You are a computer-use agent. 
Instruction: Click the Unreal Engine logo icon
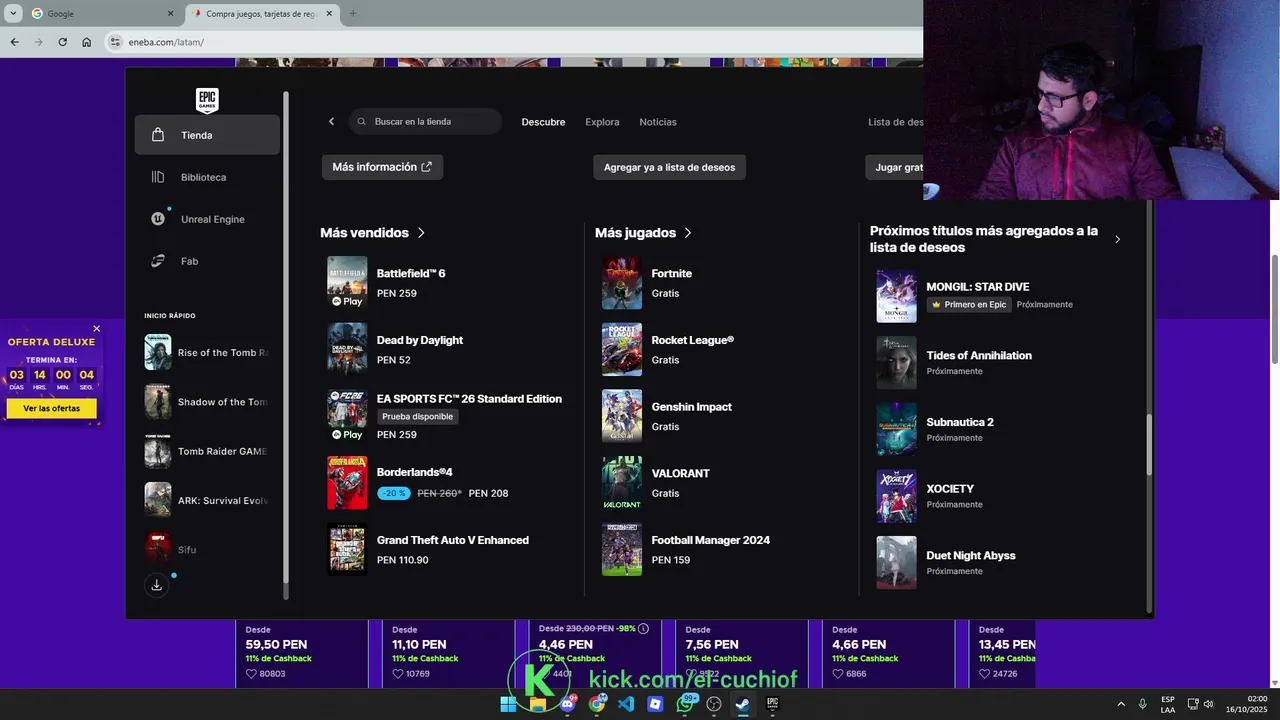point(158,219)
